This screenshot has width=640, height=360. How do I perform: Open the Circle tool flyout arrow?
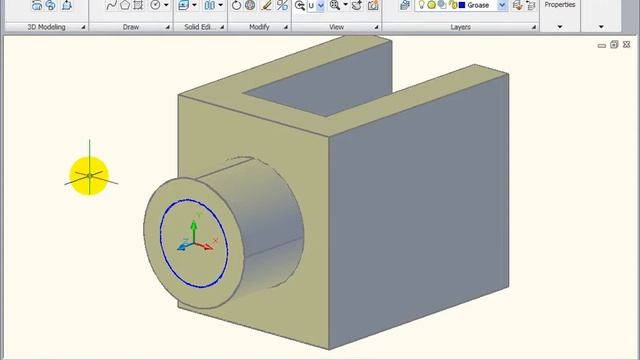click(166, 5)
